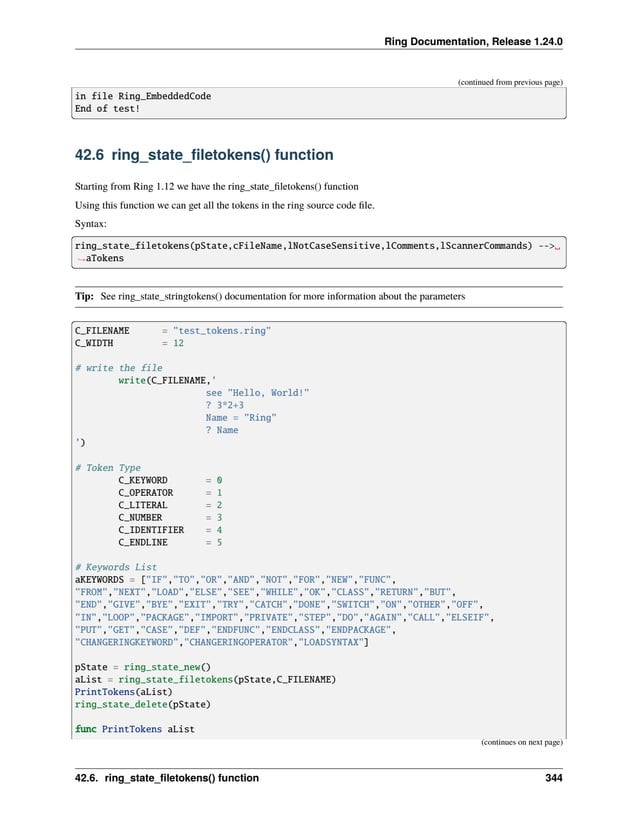
Task: Click footer "42.6. ring_state_filetokens() function"
Action: [x=167, y=778]
